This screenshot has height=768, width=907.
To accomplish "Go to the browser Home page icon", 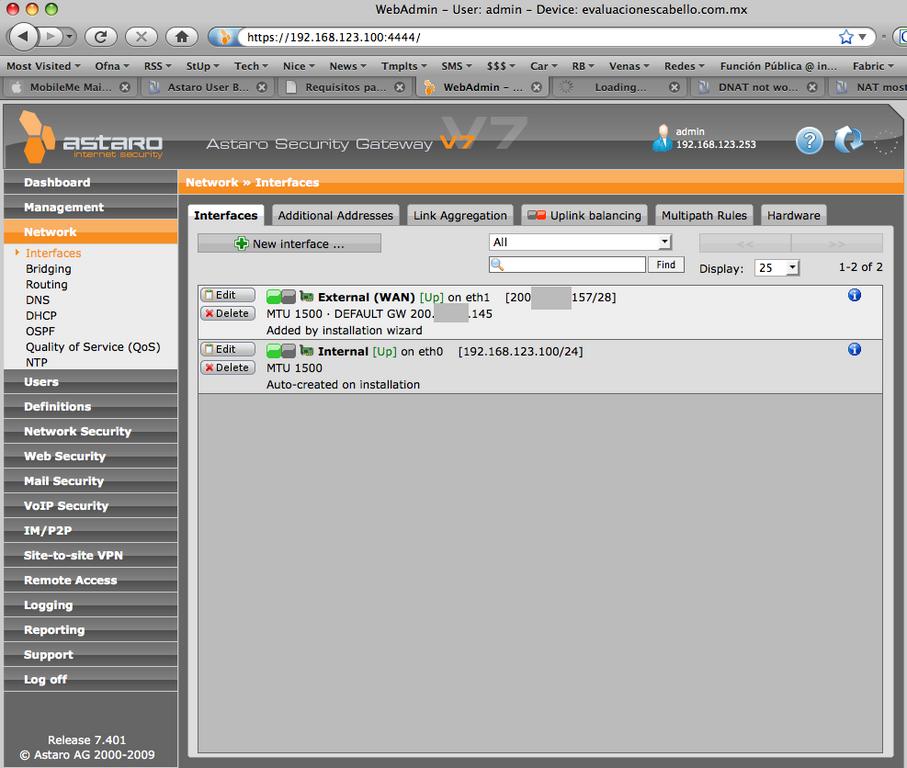I will pyautogui.click(x=182, y=36).
